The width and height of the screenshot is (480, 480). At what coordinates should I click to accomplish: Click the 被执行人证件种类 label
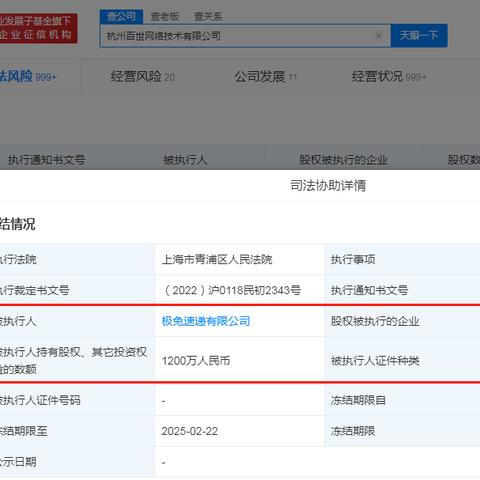375,360
